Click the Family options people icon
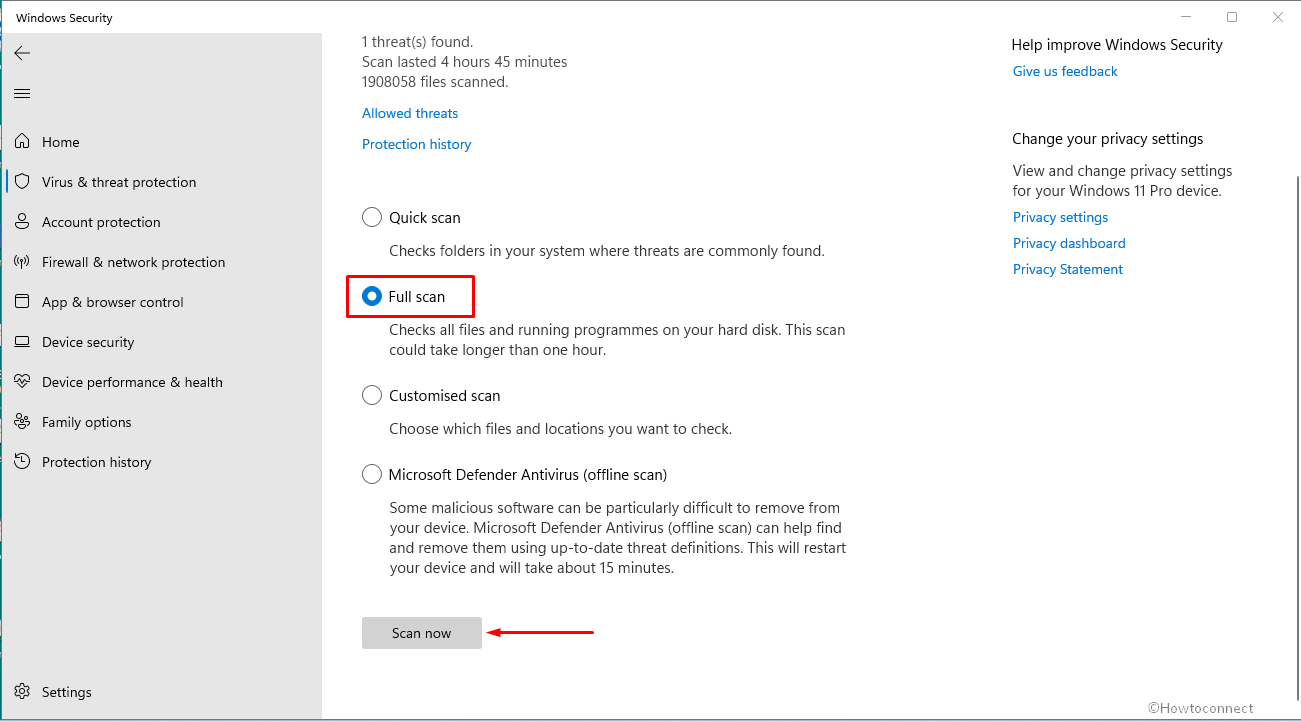The width and height of the screenshot is (1301, 722). click(22, 422)
